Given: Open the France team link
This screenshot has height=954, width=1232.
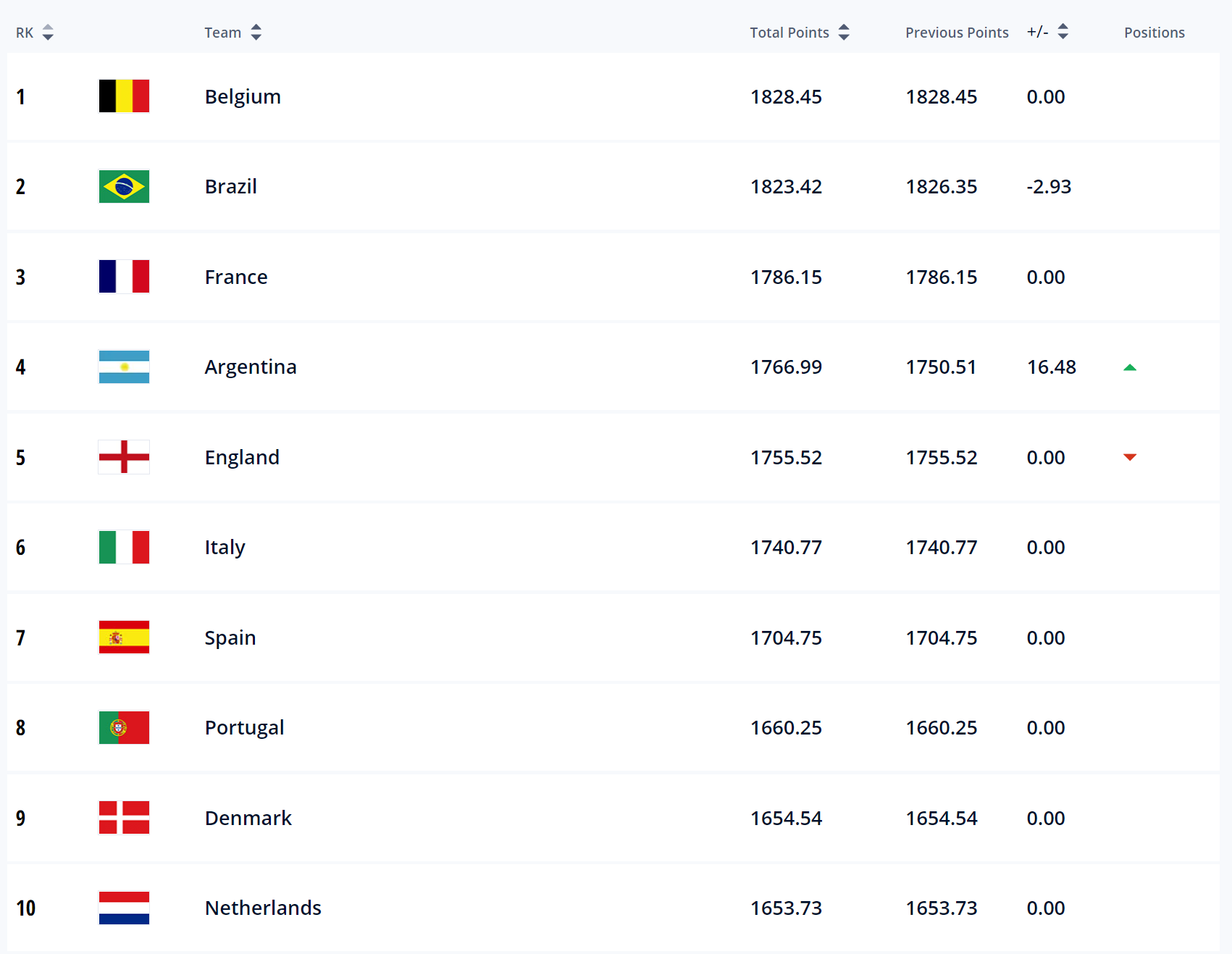Looking at the screenshot, I should tap(236, 277).
